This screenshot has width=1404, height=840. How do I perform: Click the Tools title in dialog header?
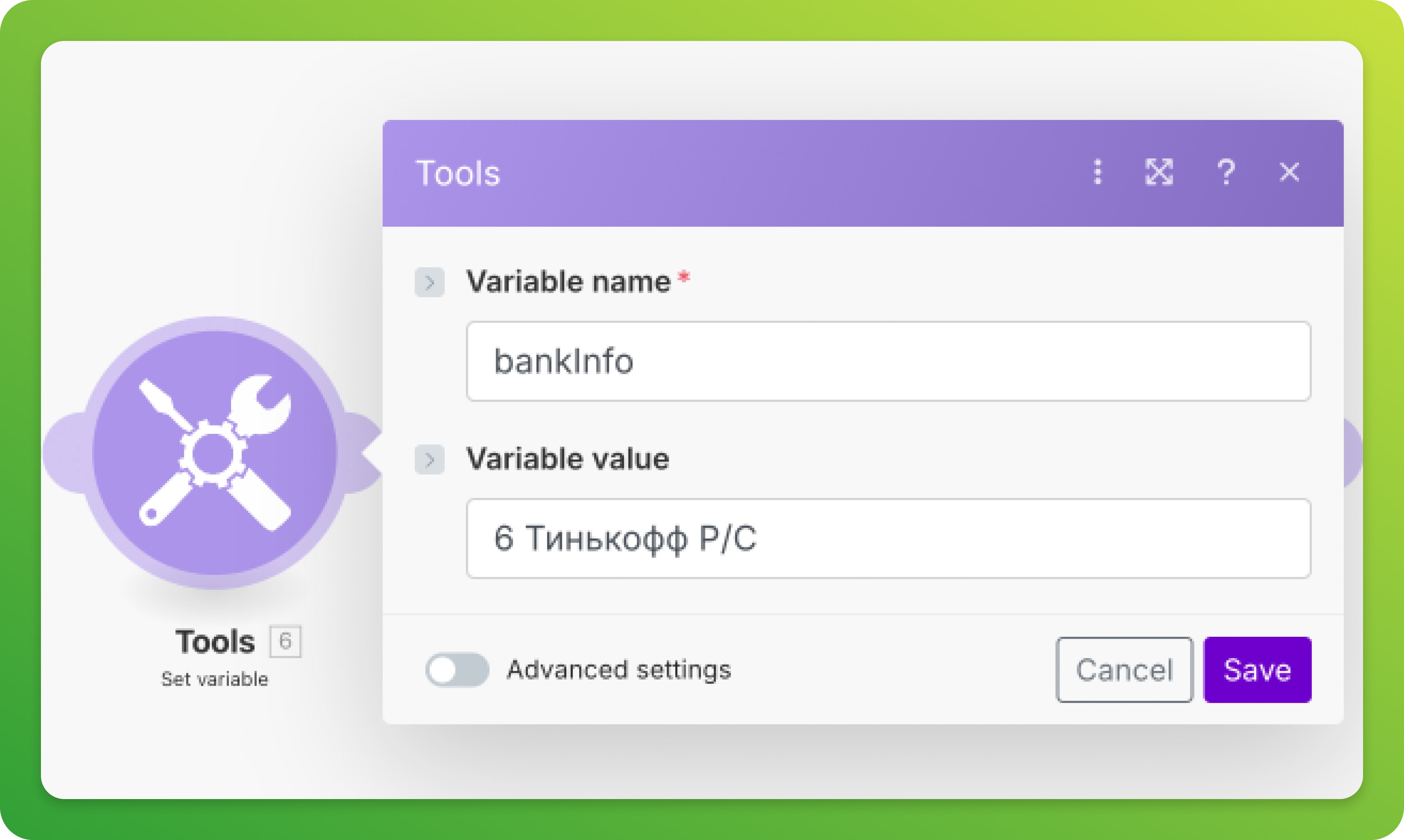[458, 173]
